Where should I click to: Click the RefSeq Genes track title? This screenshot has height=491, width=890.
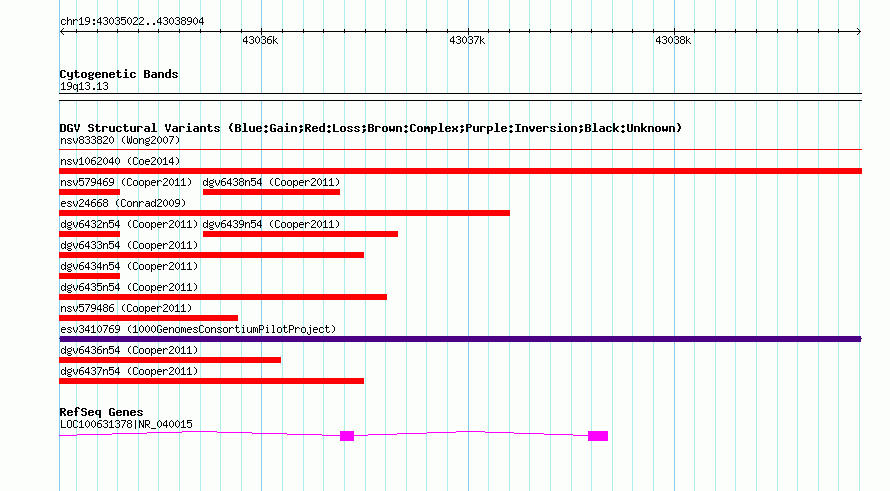pos(101,412)
